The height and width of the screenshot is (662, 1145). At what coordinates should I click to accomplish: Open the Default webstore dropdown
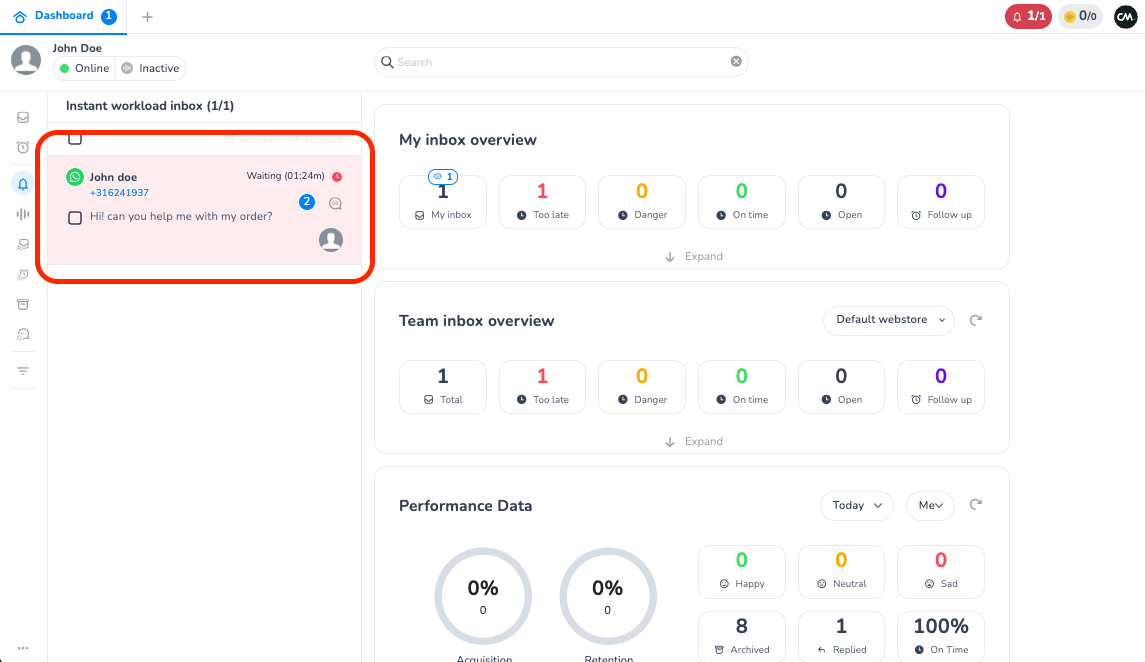point(888,320)
